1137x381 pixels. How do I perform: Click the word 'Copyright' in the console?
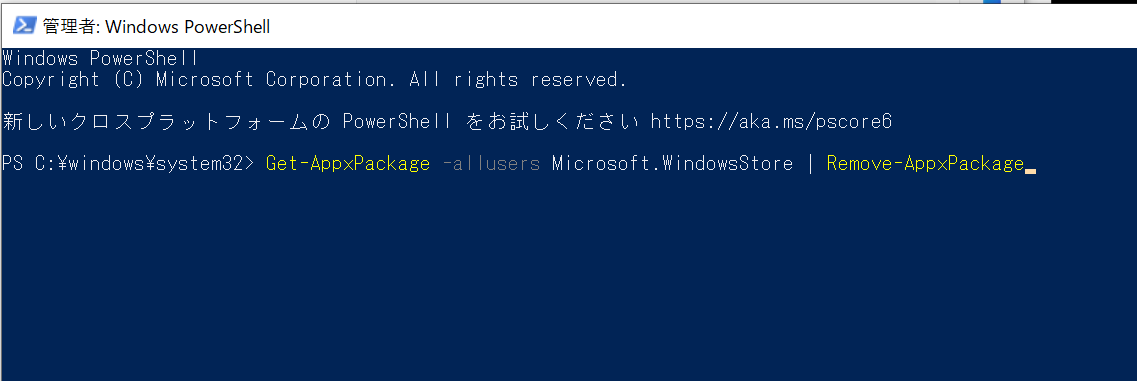51,80
